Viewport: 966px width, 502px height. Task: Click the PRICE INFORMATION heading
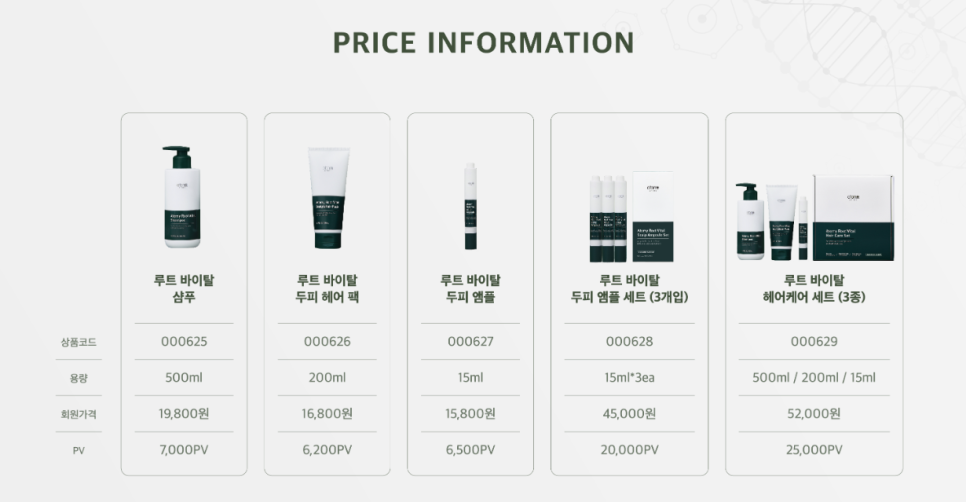(x=484, y=43)
